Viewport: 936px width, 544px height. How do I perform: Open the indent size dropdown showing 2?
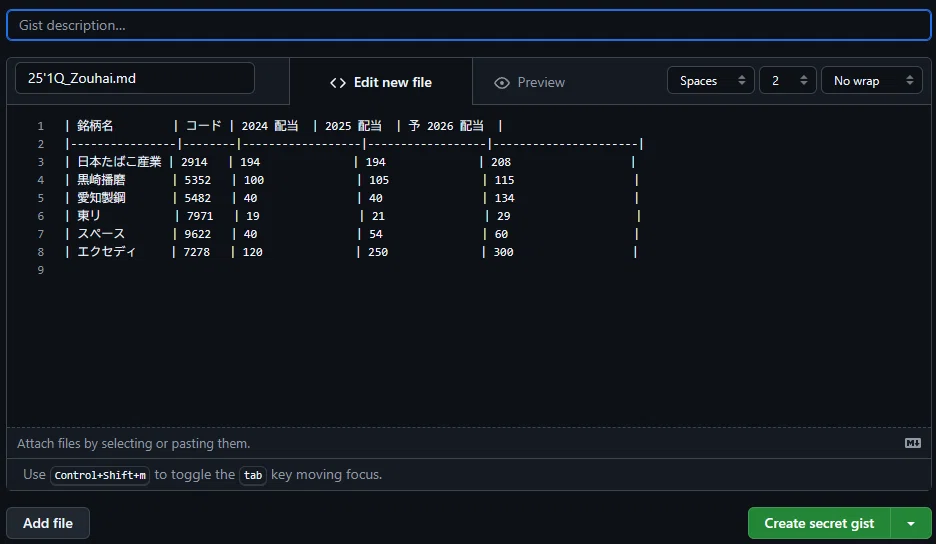coord(787,81)
